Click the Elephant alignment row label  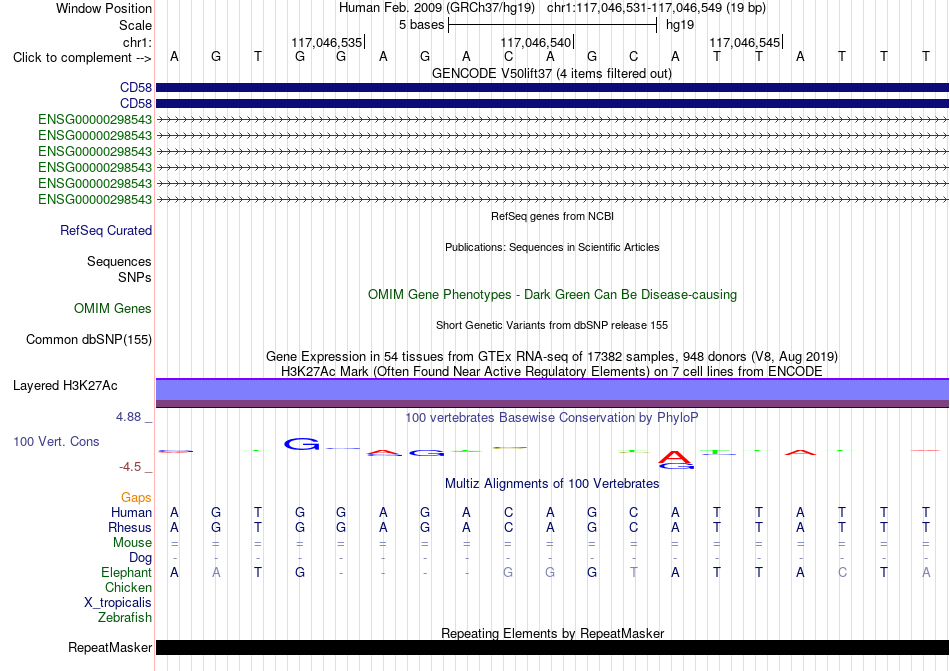(x=127, y=573)
